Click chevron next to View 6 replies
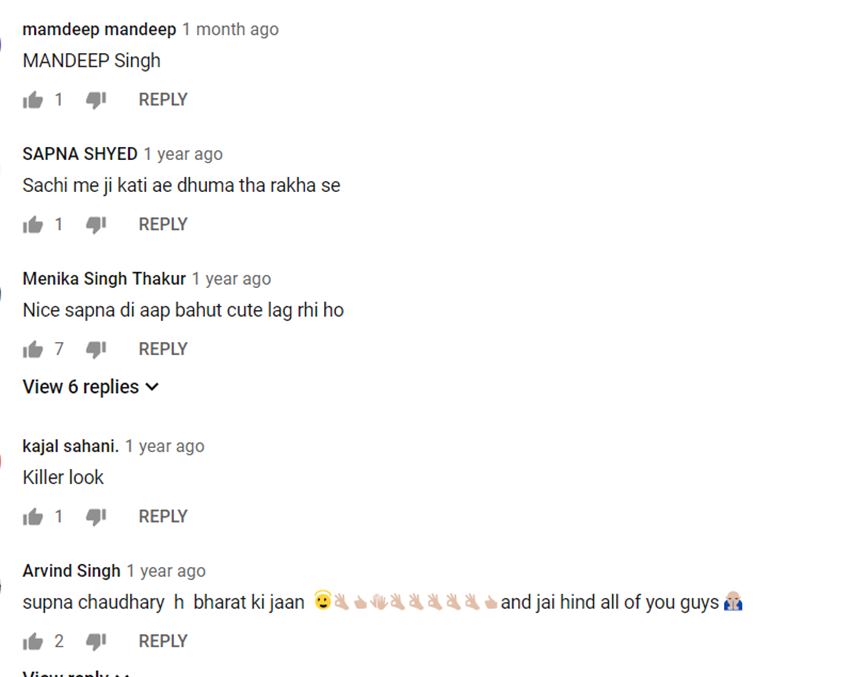 point(152,387)
